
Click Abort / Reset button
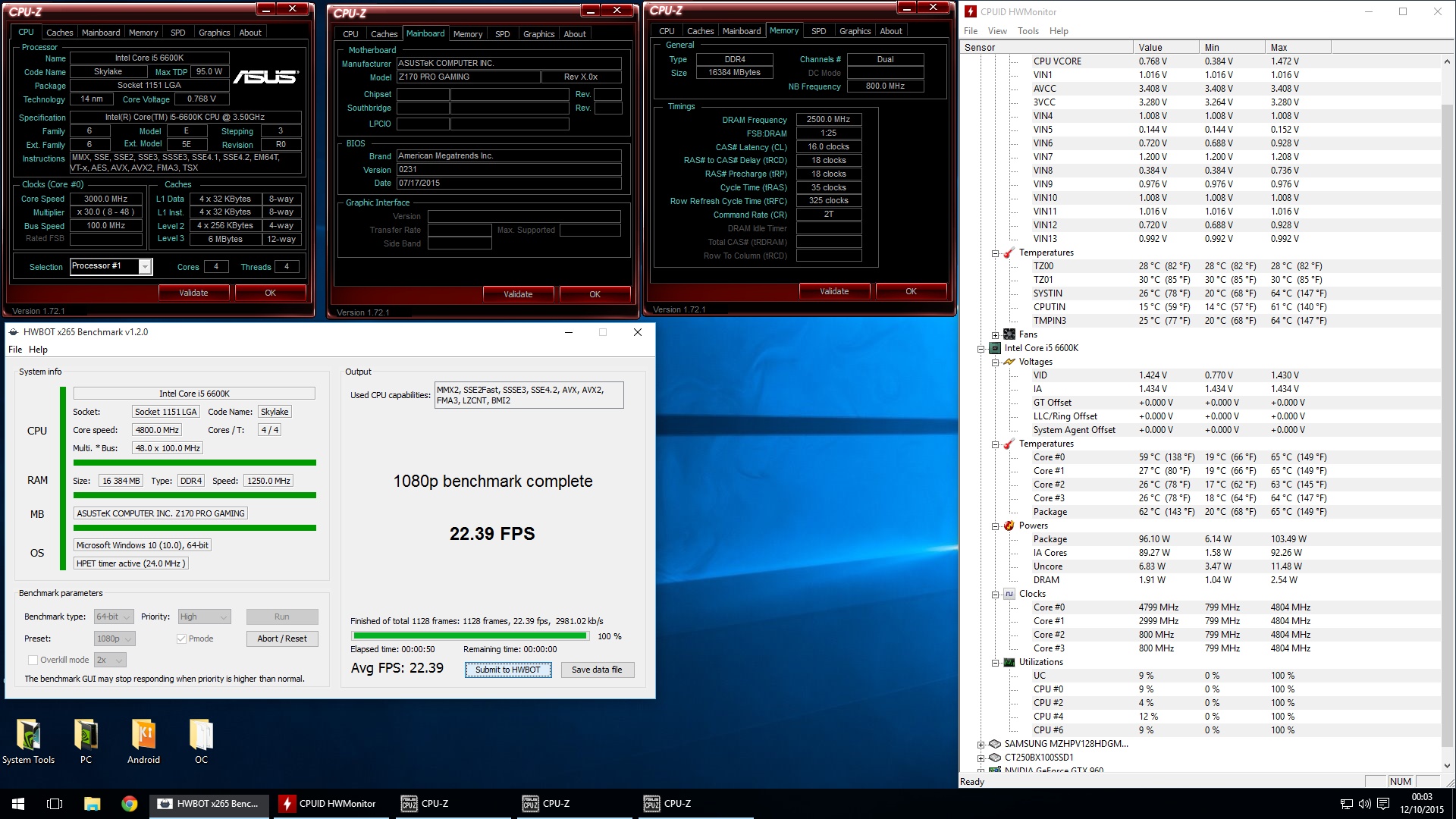282,639
